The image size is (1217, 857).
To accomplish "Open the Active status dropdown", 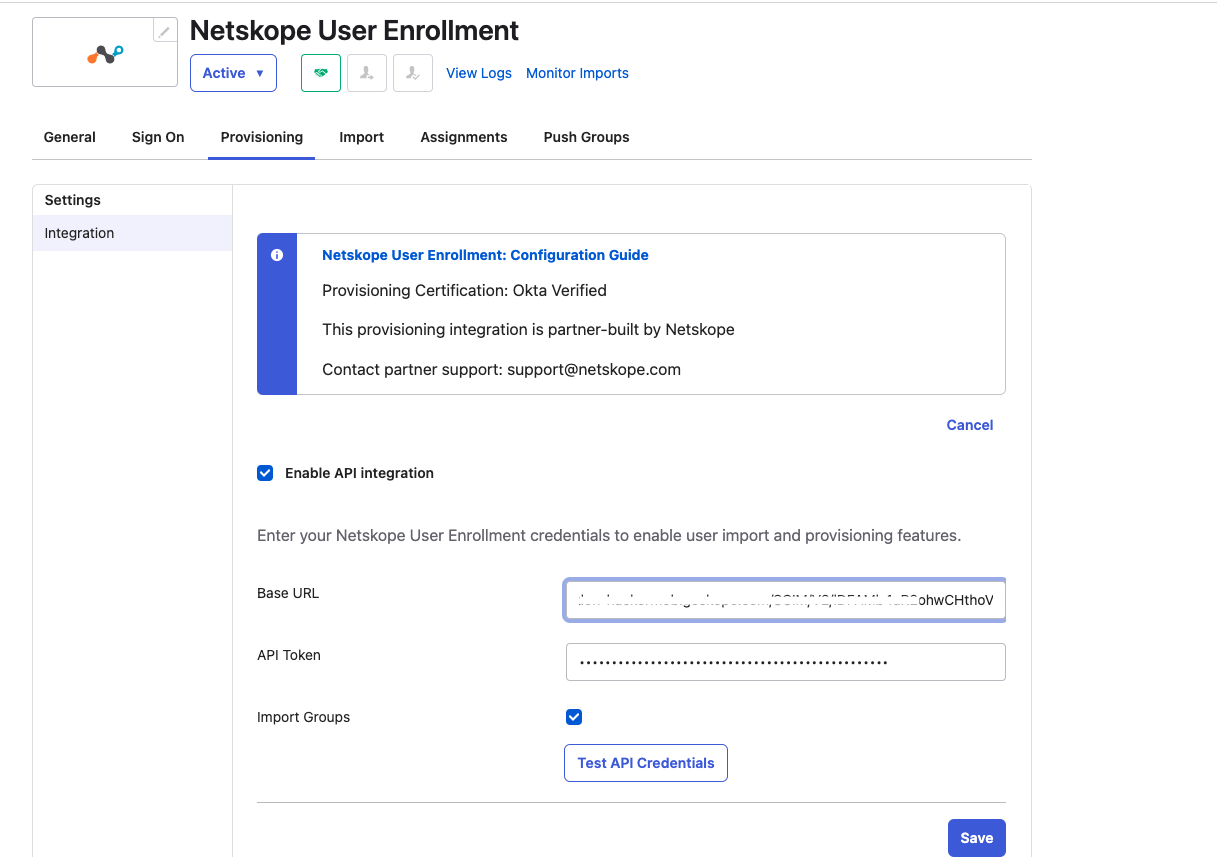I will pos(233,73).
